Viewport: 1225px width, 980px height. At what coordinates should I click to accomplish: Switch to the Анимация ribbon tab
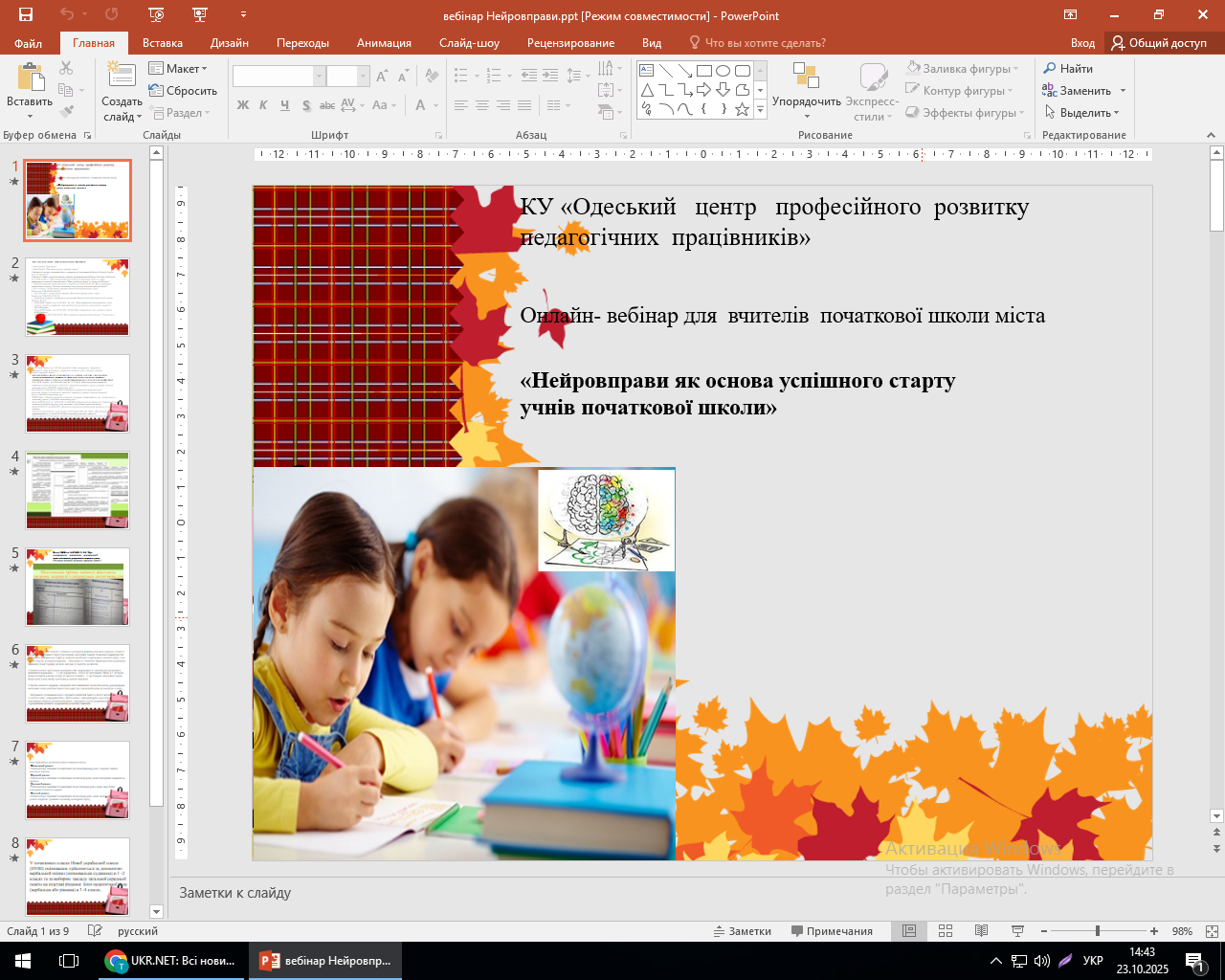tap(384, 43)
